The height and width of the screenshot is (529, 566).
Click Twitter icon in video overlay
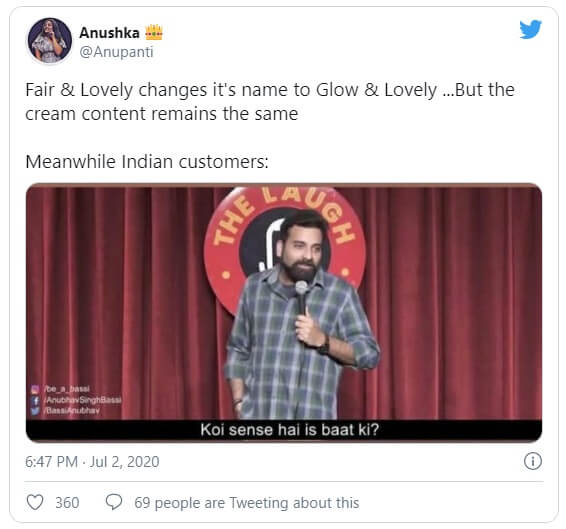coord(35,411)
